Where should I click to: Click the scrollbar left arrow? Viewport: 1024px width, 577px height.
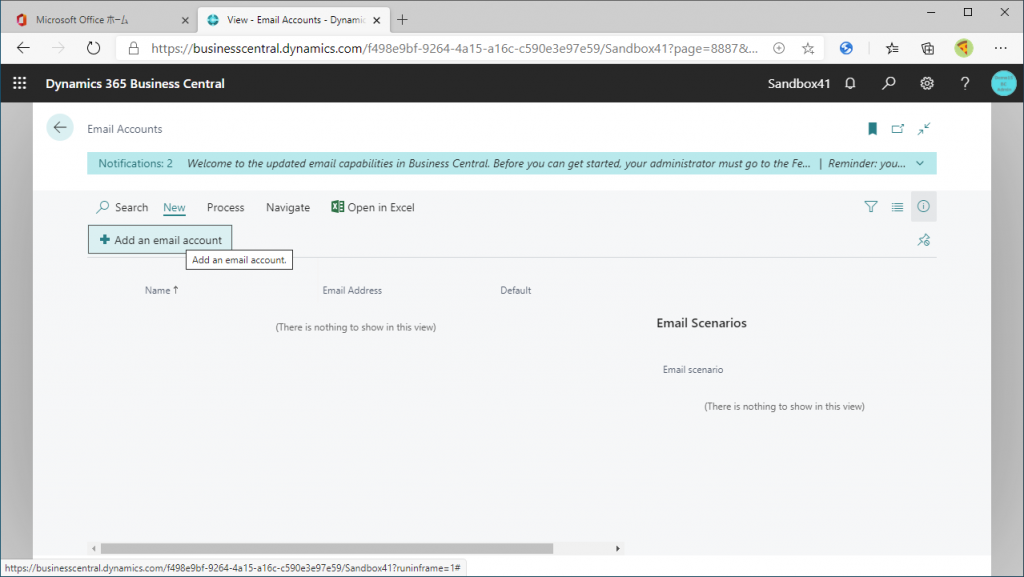[93, 548]
